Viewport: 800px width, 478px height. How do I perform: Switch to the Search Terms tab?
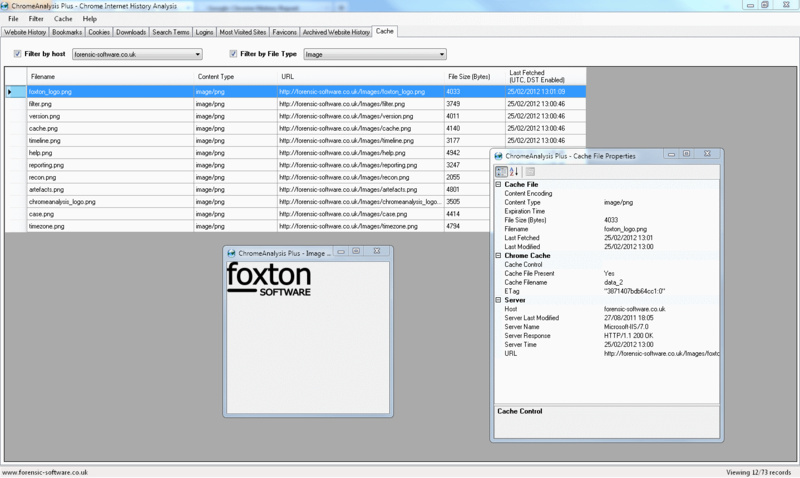(x=170, y=32)
